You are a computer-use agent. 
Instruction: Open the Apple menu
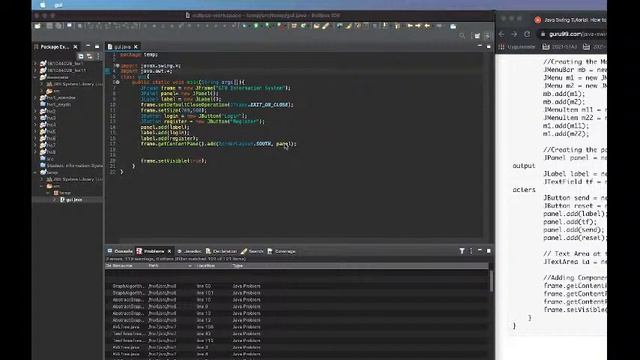pos(43,5)
